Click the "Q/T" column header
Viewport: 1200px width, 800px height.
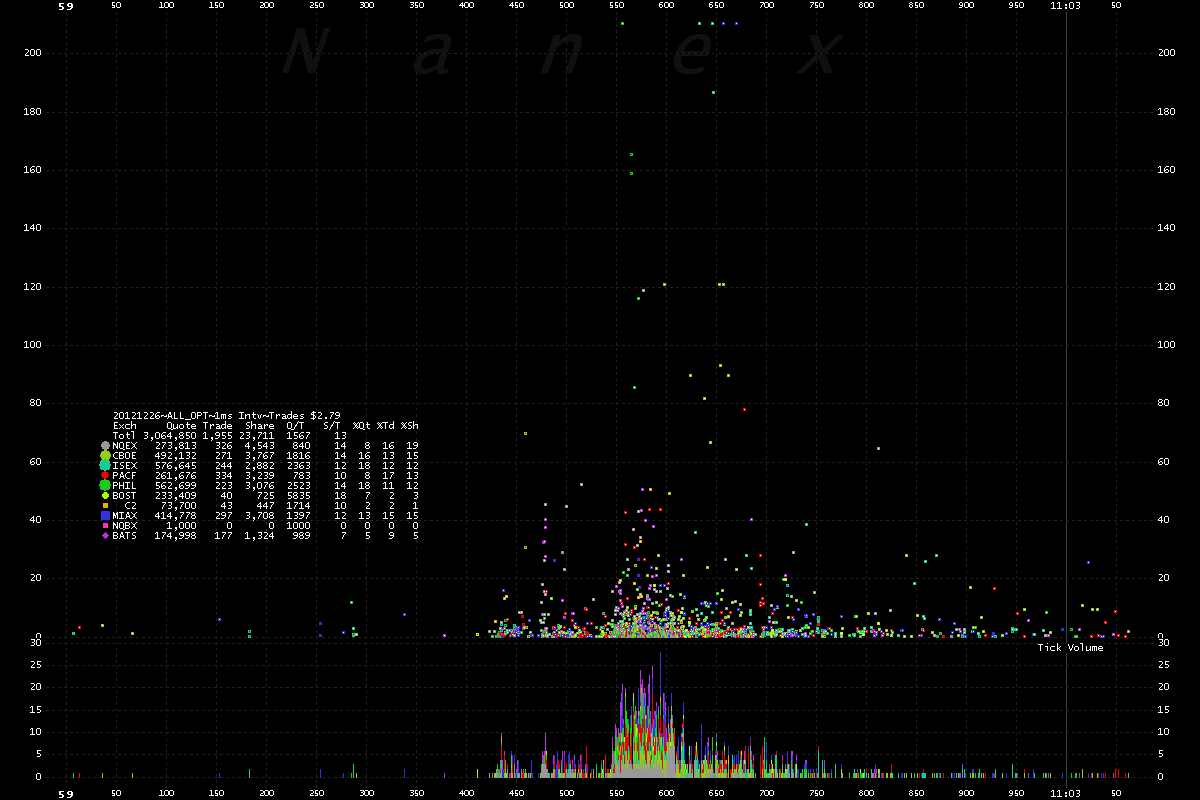295,425
